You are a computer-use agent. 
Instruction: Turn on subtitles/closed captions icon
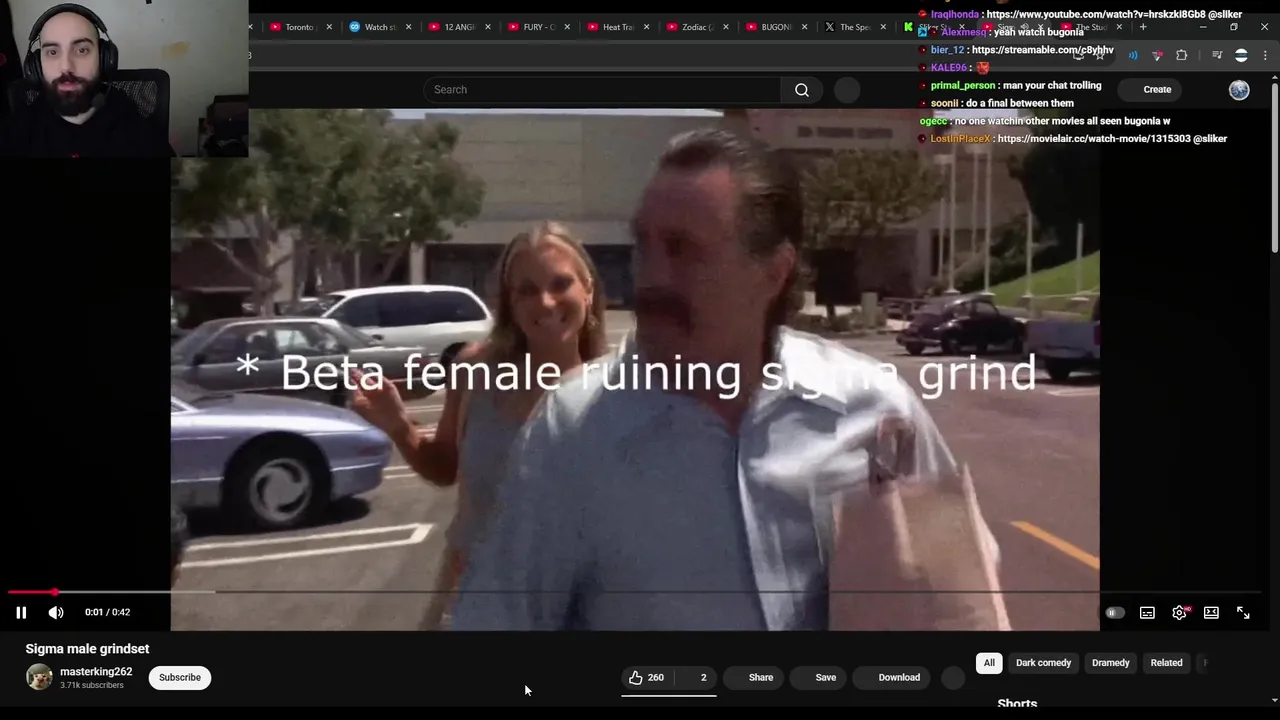1147,613
